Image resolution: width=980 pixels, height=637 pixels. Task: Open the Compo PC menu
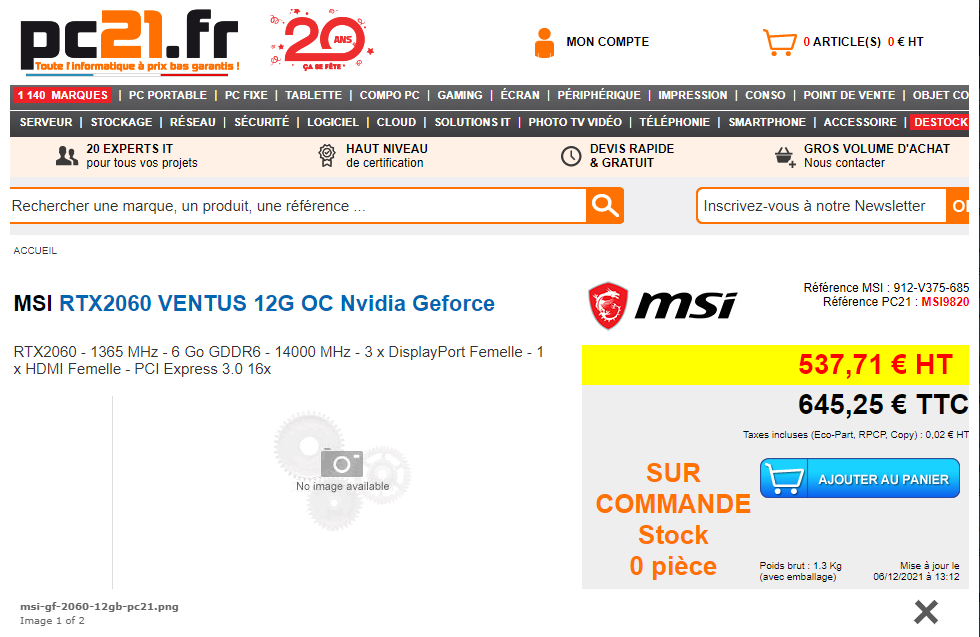tap(389, 95)
